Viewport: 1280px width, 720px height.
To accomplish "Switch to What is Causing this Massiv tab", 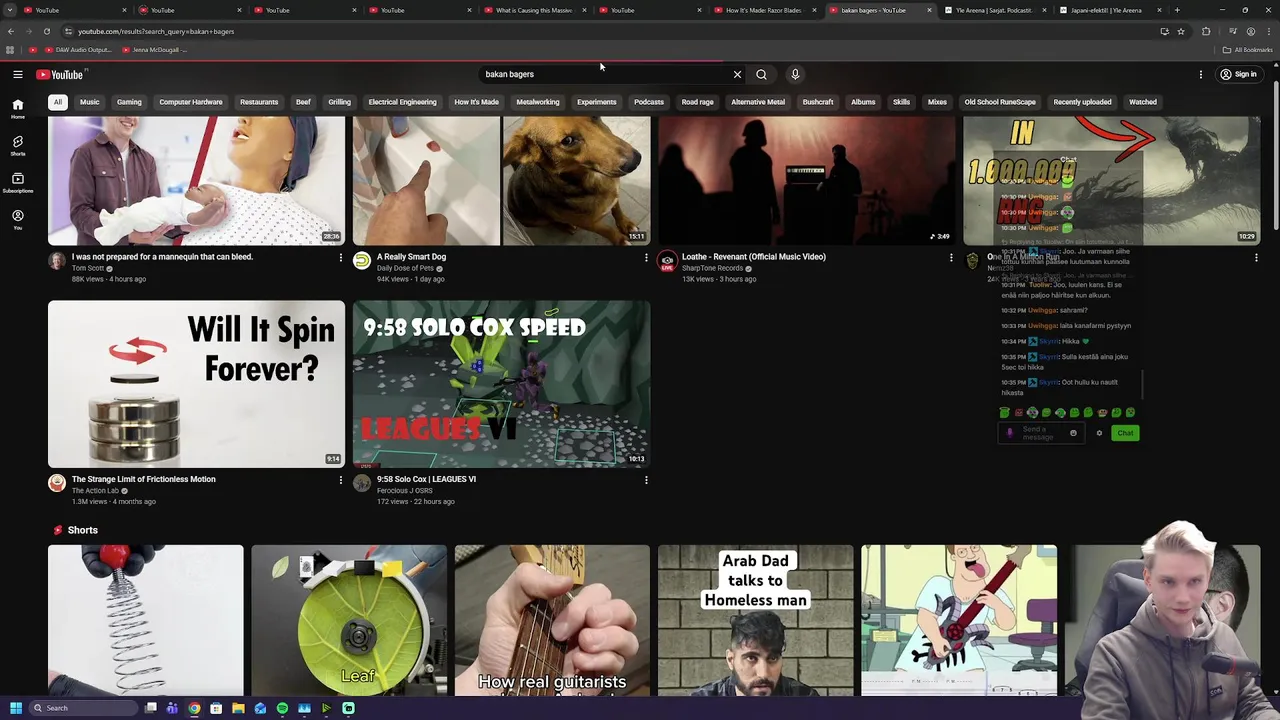I will click(534, 10).
